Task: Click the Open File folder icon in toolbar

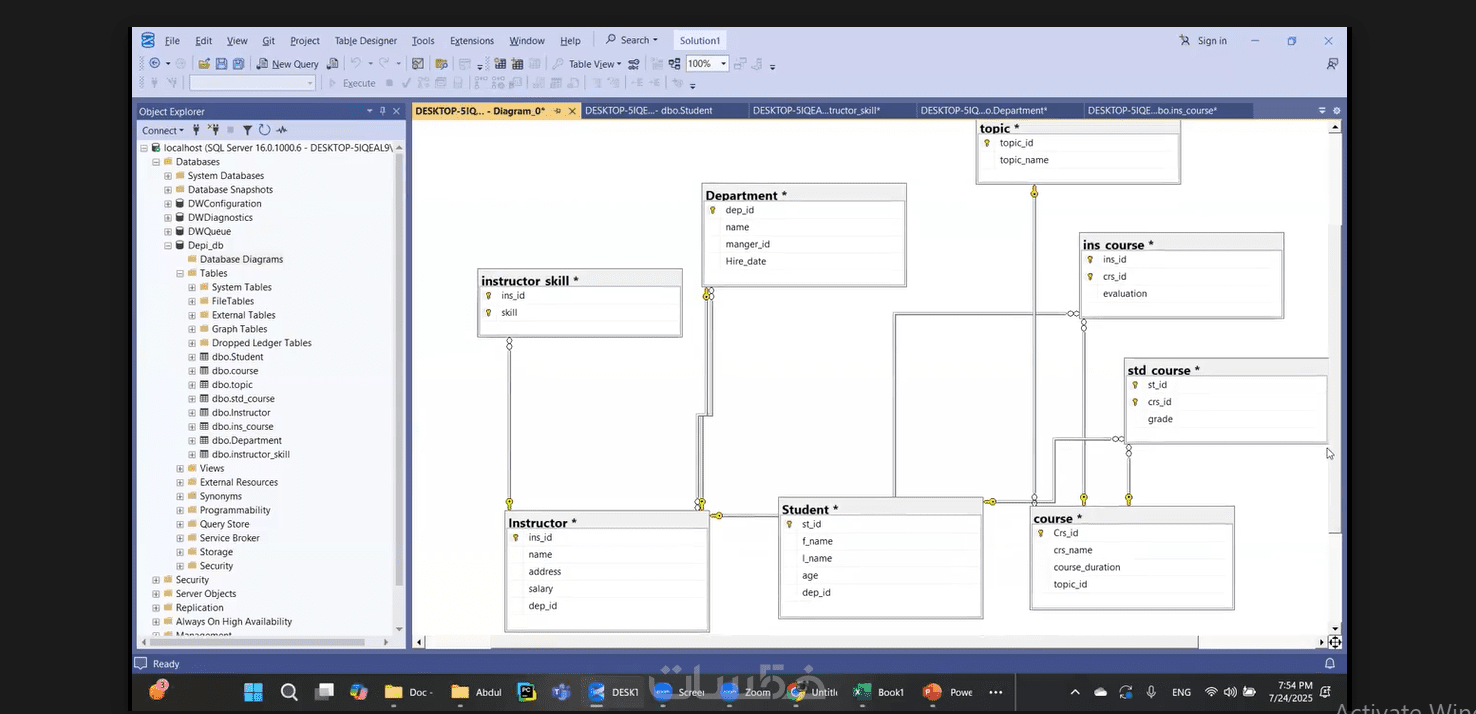Action: 204,64
